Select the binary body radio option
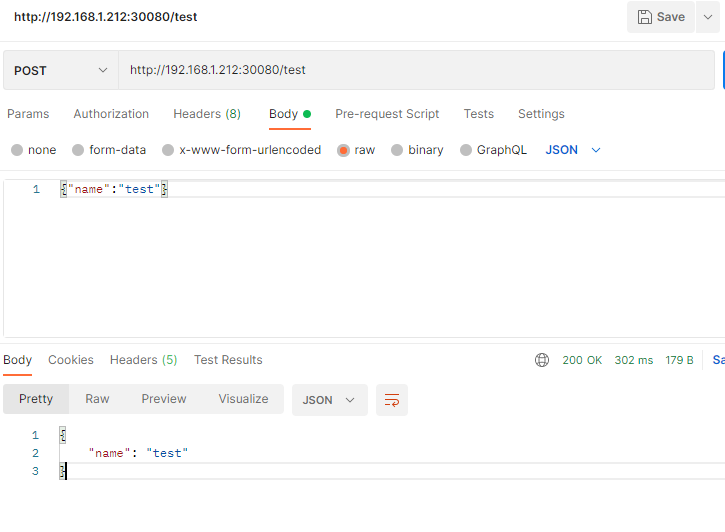The height and width of the screenshot is (532, 725). coord(397,150)
